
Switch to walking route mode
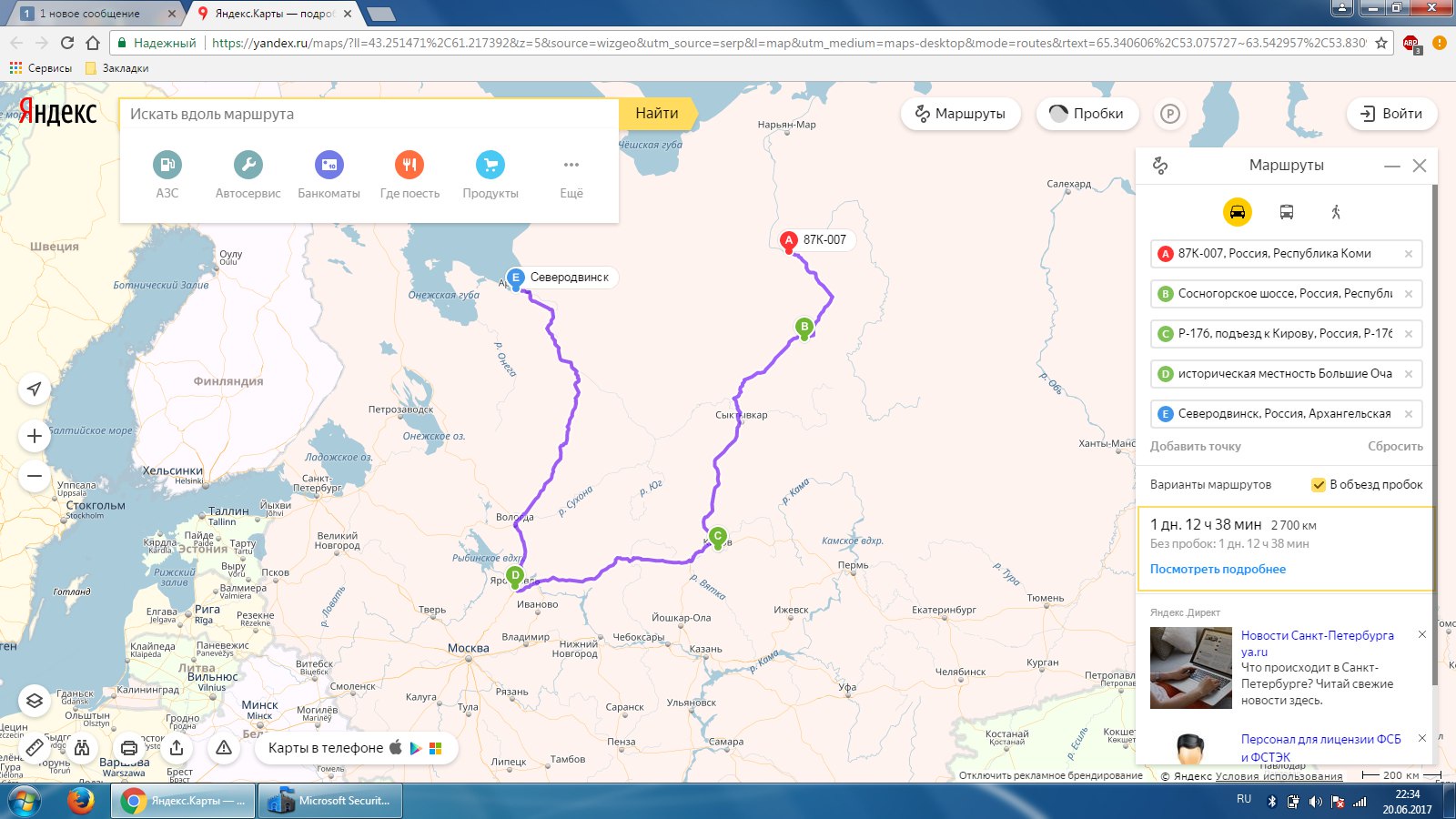point(1336,212)
